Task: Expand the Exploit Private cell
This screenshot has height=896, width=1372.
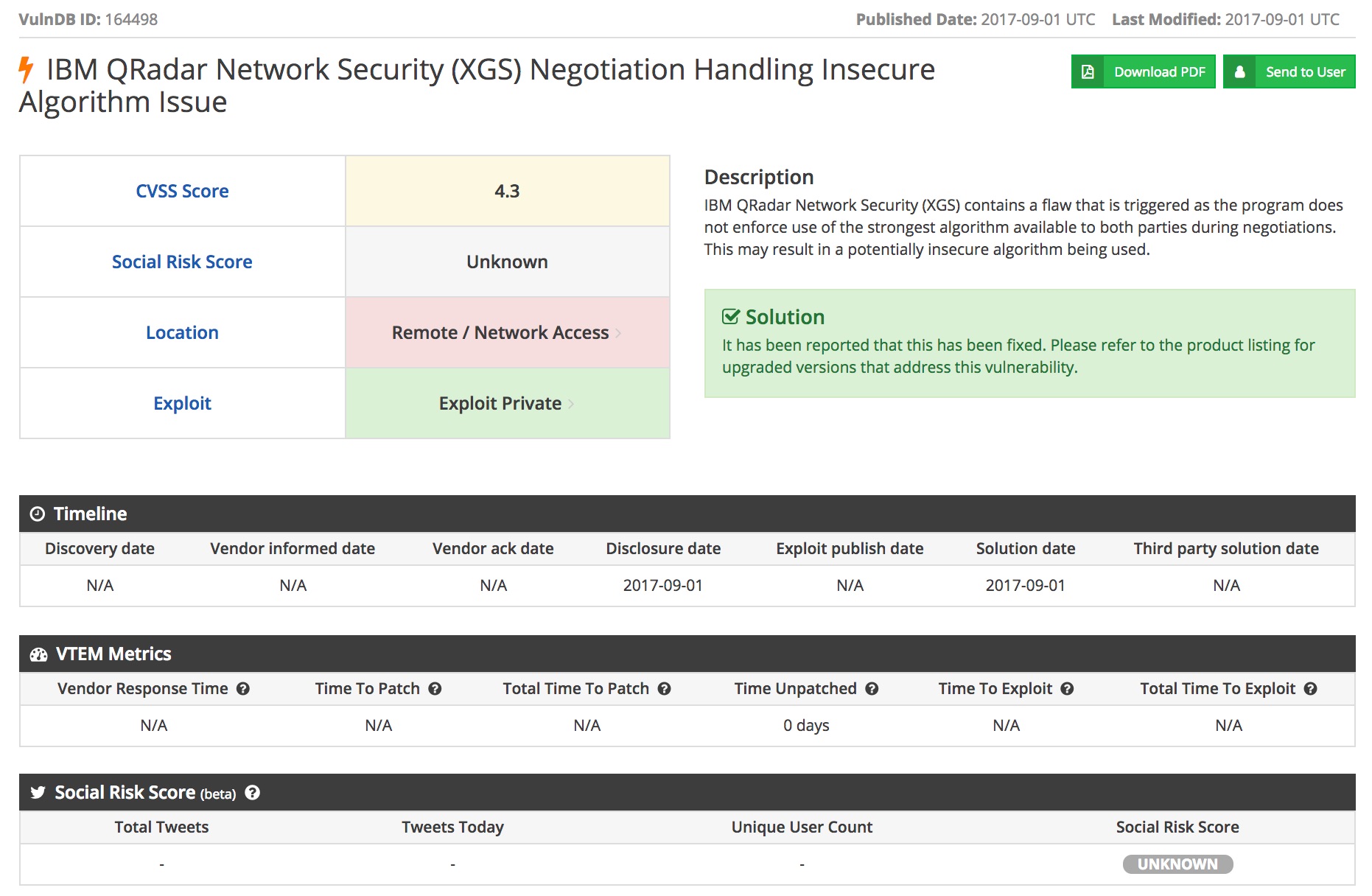Action: [507, 404]
